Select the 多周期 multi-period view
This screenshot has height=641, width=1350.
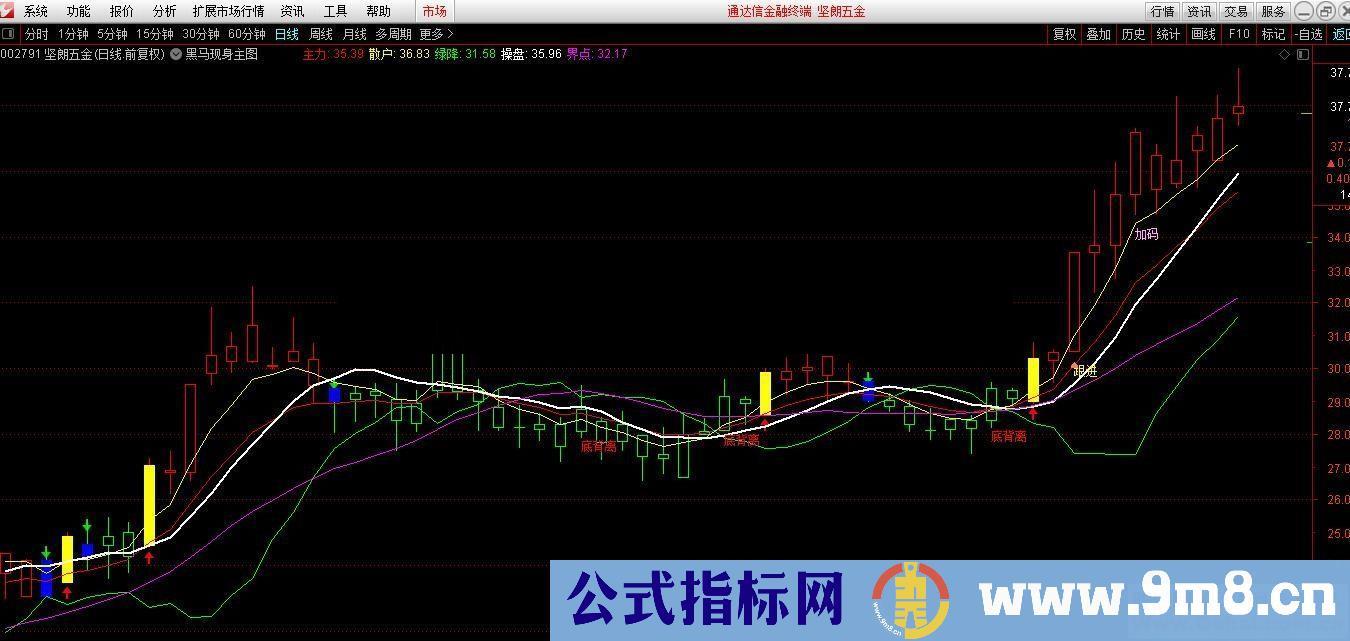[393, 34]
